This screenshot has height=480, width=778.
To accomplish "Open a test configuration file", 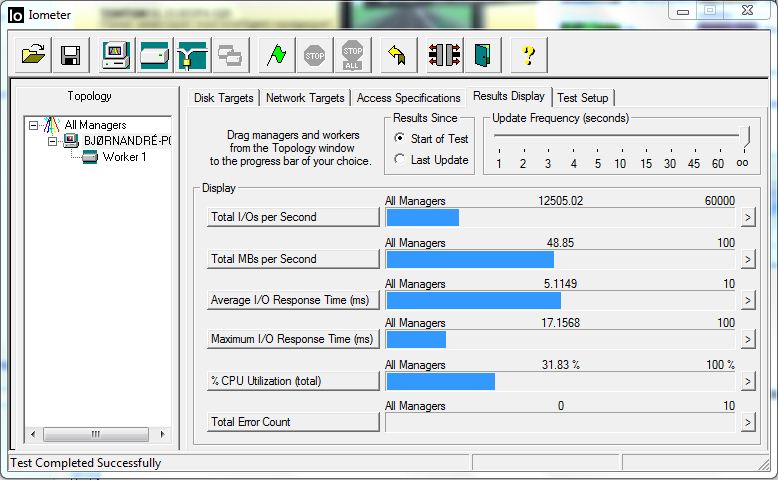I will pyautogui.click(x=33, y=55).
